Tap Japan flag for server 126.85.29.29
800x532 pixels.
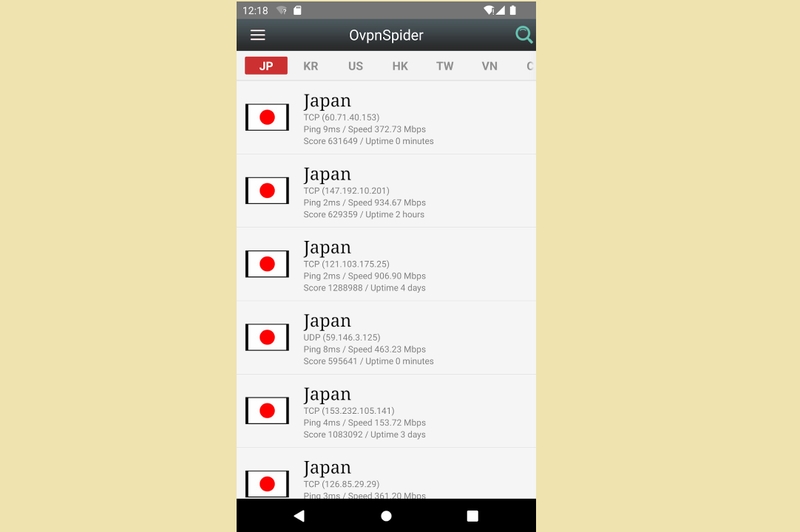(x=267, y=484)
